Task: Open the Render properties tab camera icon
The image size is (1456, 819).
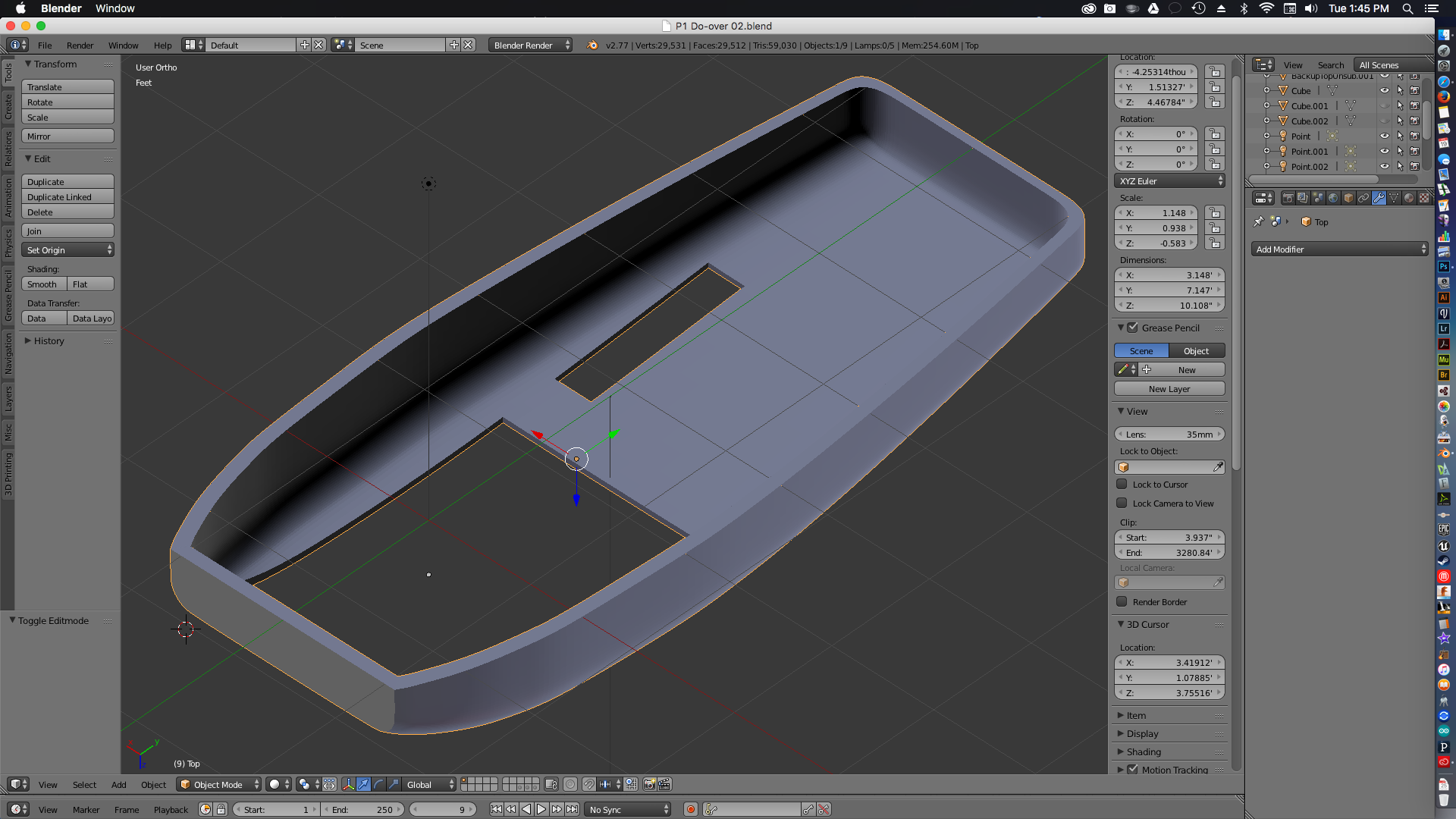Action: [1288, 198]
